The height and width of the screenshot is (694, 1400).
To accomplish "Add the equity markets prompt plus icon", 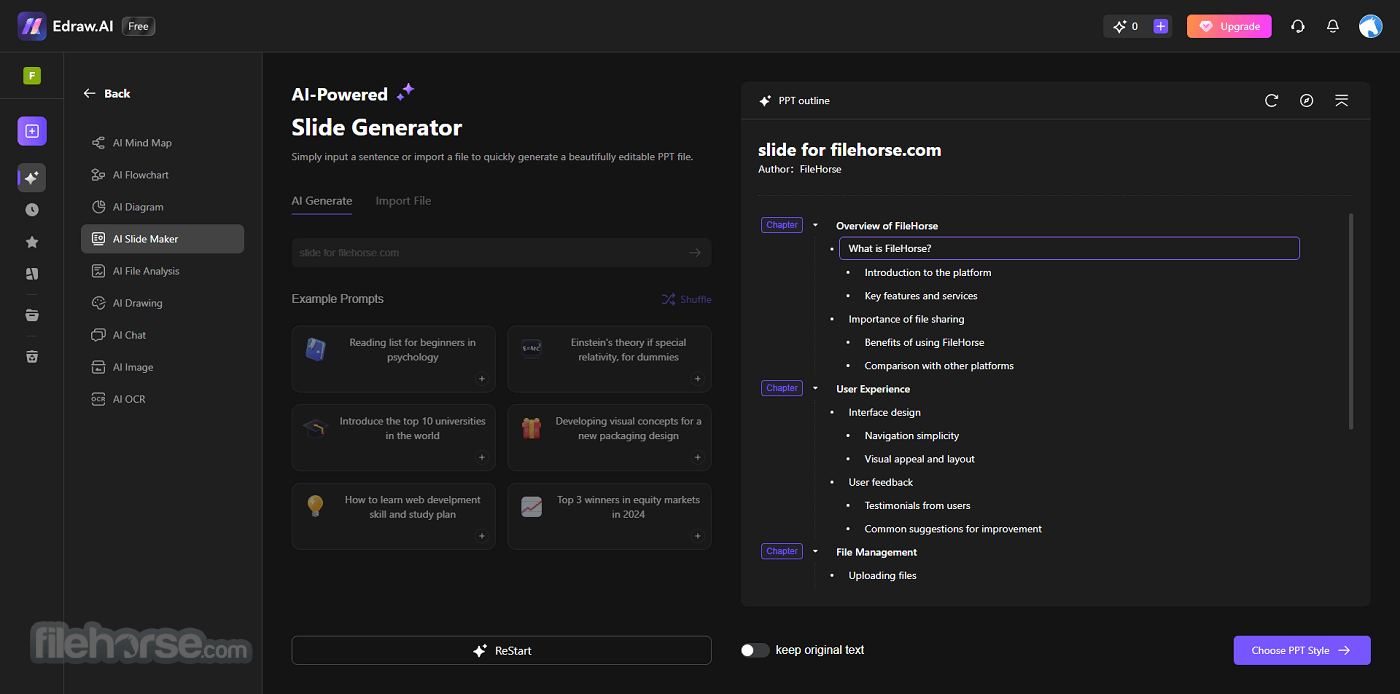I will (x=697, y=536).
